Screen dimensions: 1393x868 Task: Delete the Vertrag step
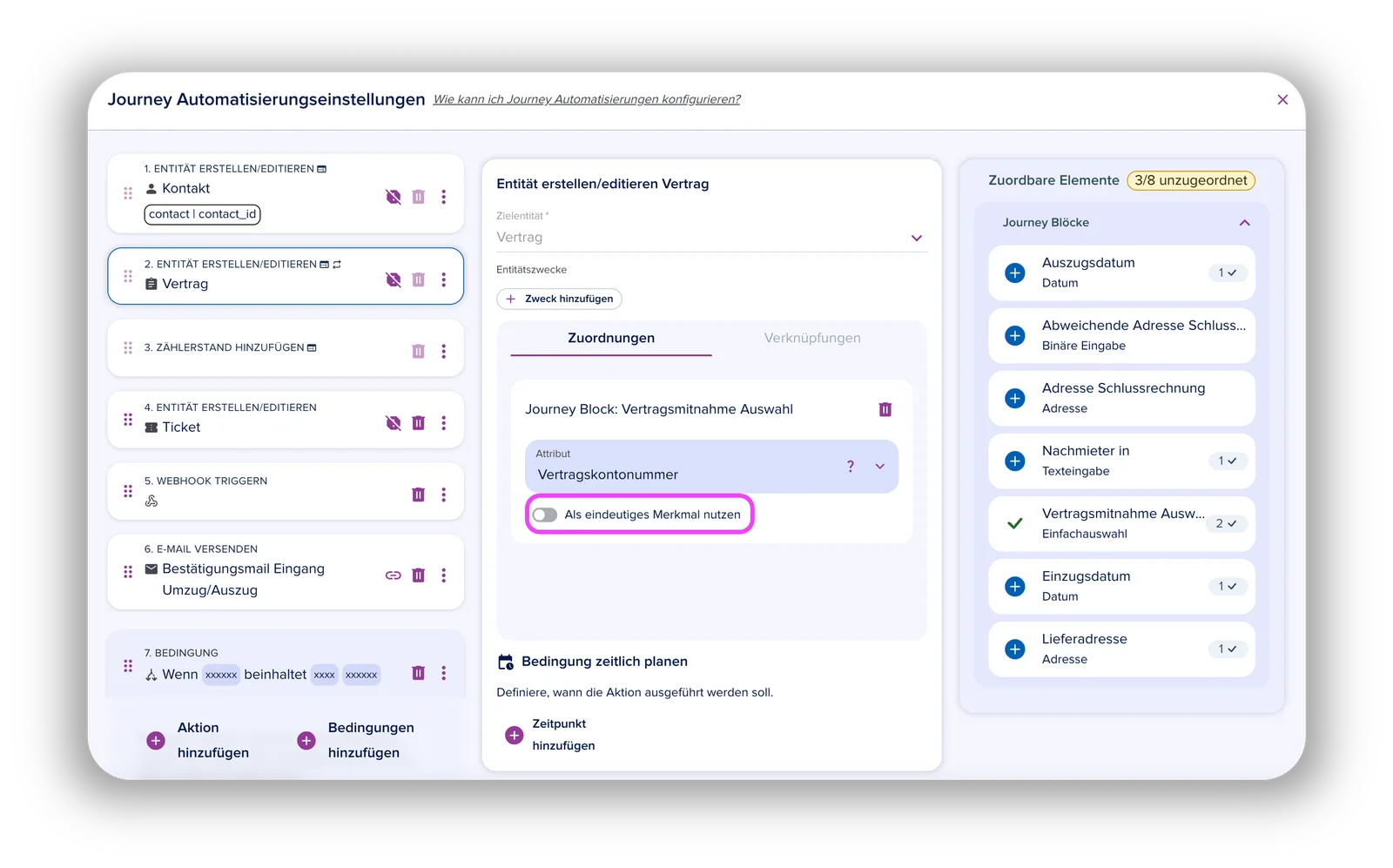coord(418,279)
